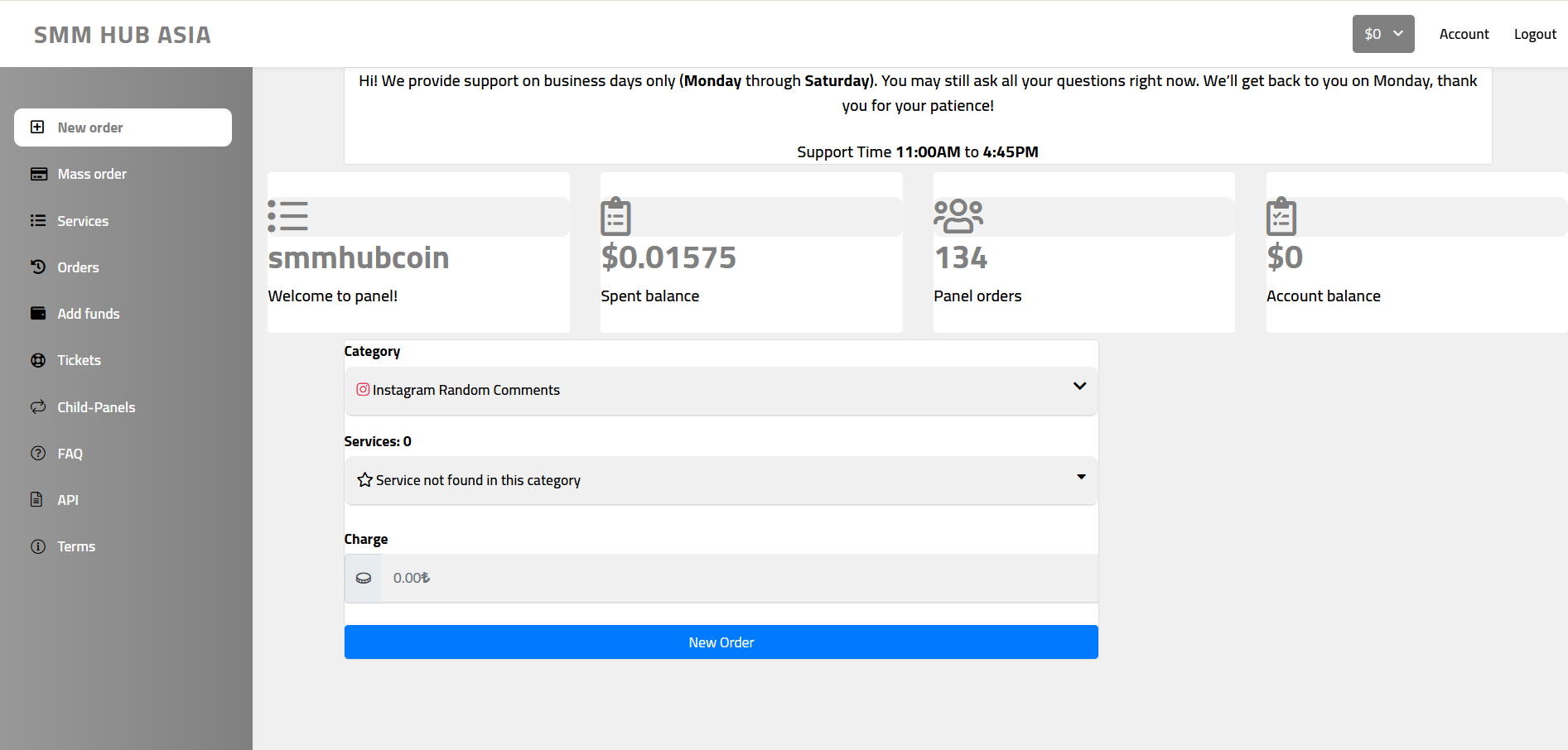
Task: Click the Services list icon in sidebar
Action: coord(38,220)
